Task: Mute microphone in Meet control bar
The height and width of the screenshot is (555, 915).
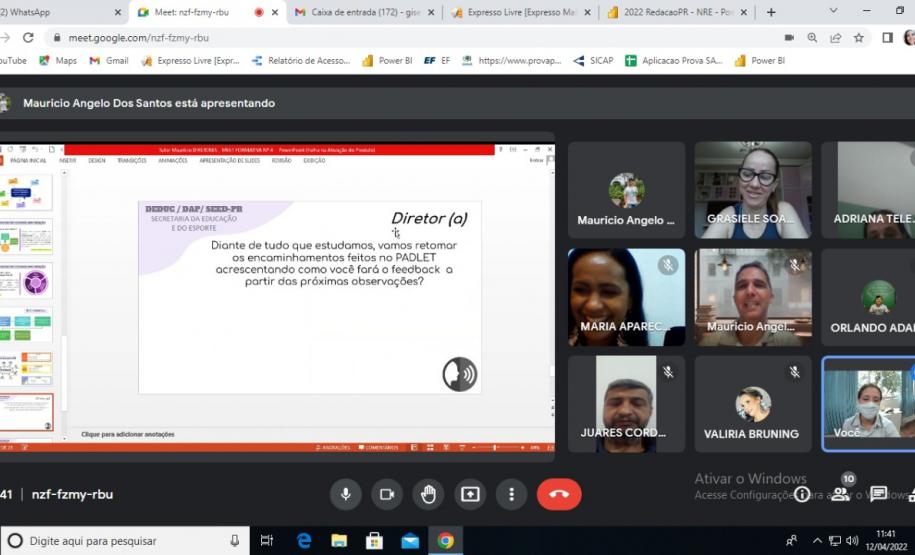Action: [345, 494]
